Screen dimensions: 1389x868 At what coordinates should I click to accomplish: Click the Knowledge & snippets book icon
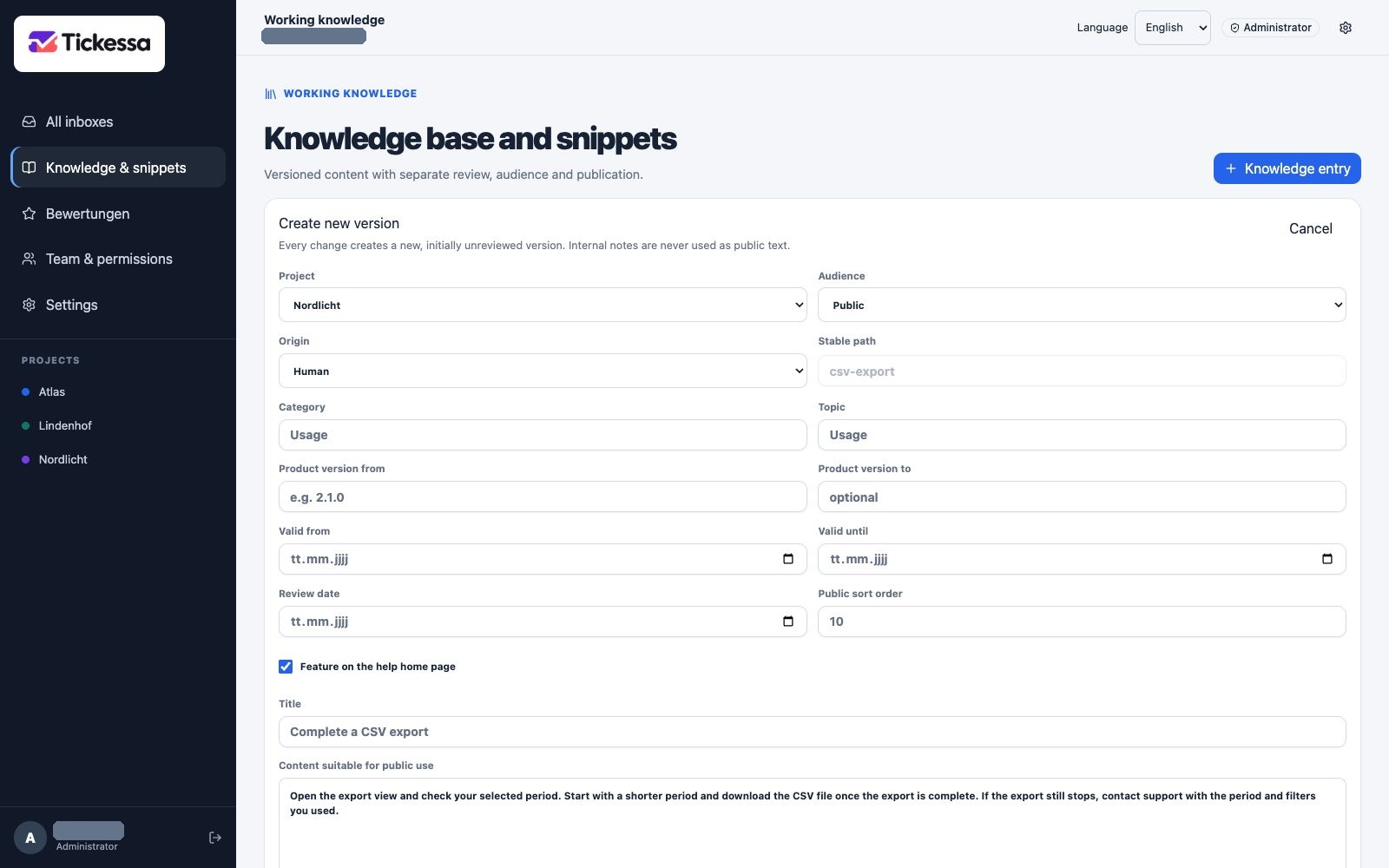click(x=29, y=168)
